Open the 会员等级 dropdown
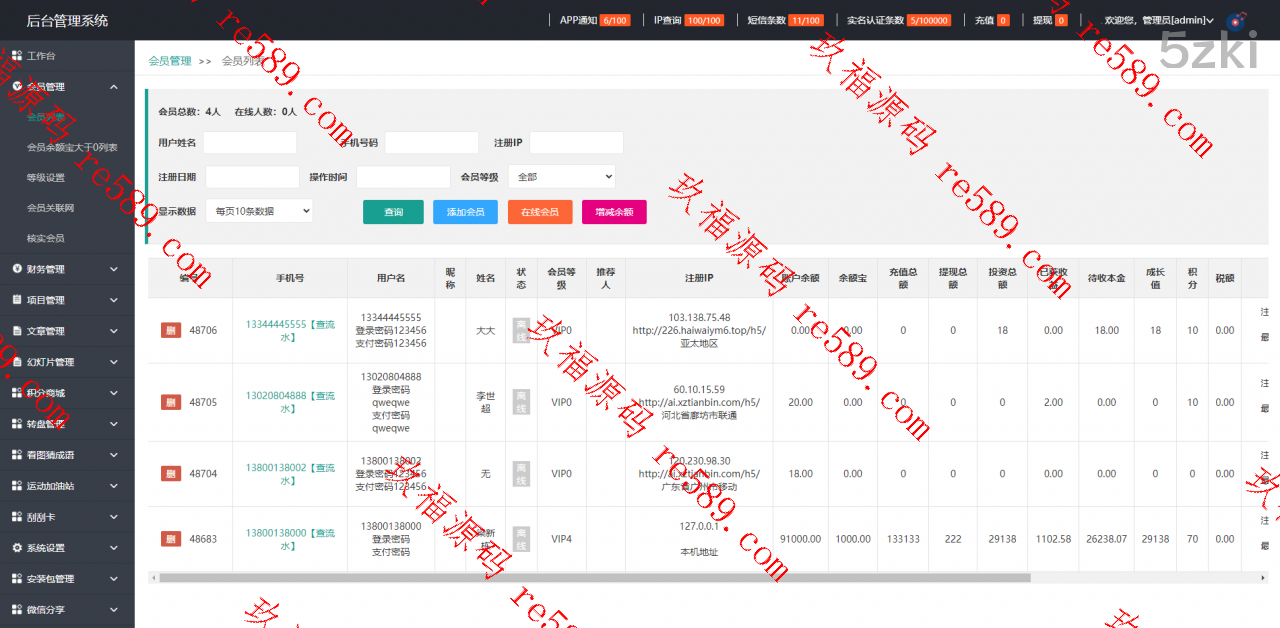 [x=561, y=177]
